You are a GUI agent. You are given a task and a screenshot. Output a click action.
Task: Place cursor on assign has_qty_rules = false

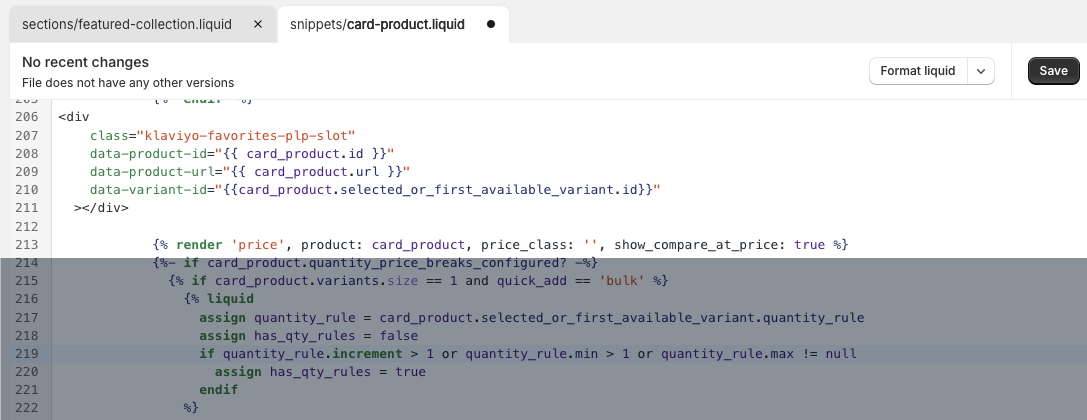308,336
